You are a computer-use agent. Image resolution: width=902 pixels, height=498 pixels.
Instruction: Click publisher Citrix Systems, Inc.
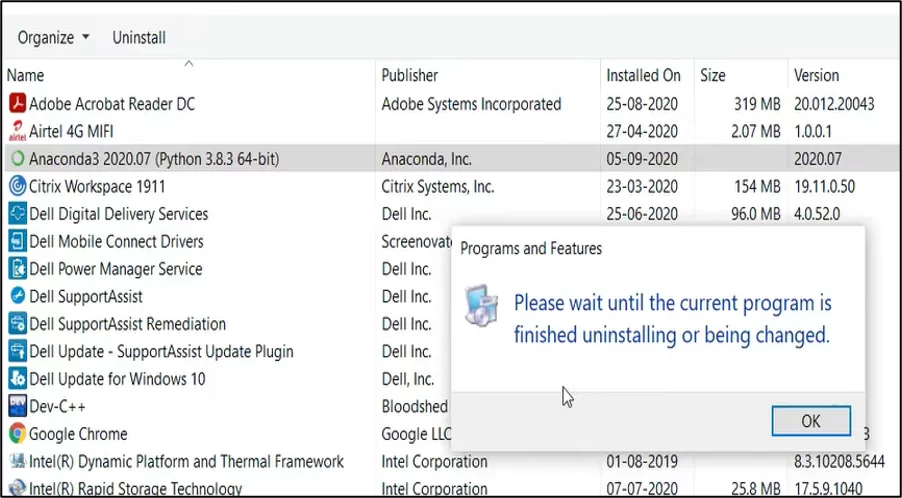[x=438, y=186]
